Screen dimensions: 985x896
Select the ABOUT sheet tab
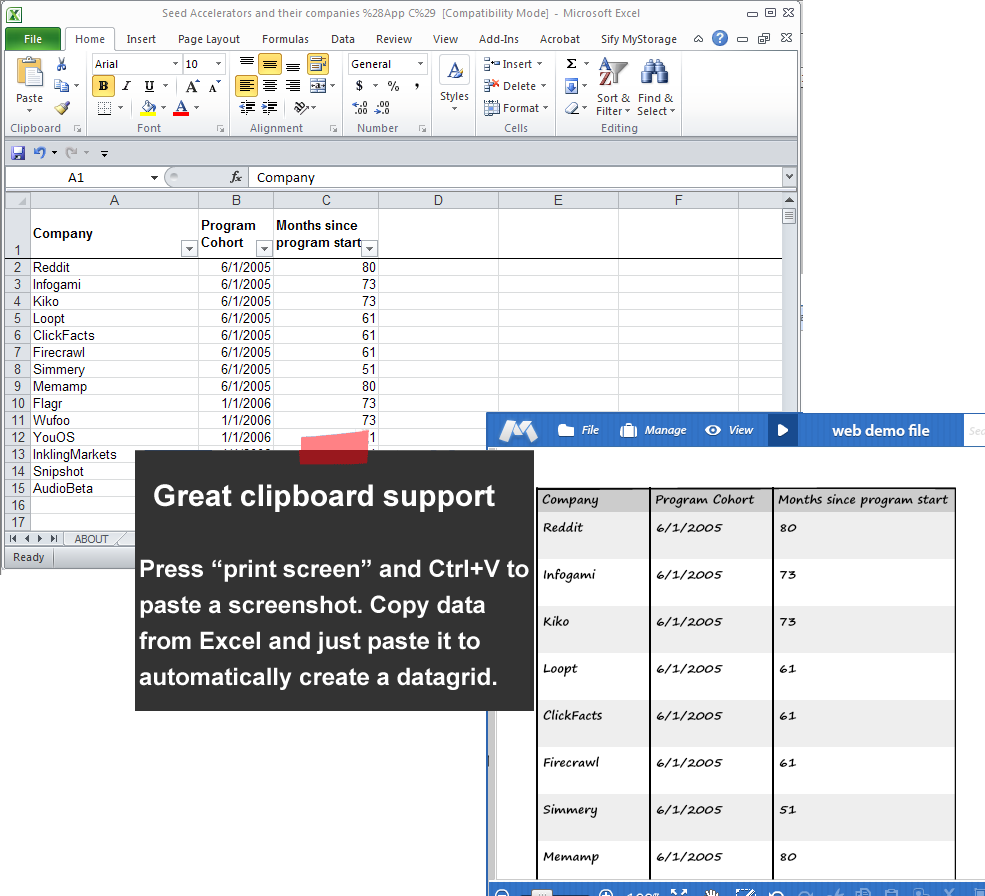click(x=92, y=539)
